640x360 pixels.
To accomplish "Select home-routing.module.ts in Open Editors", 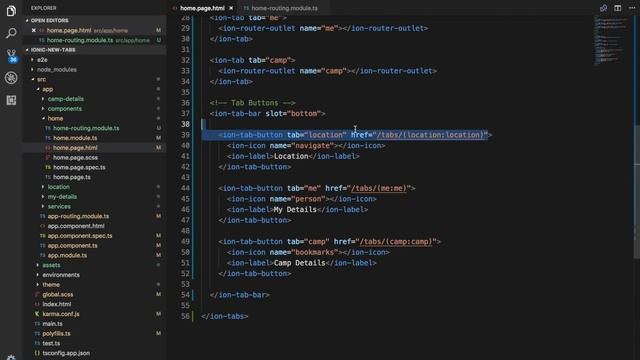I will click(80, 40).
